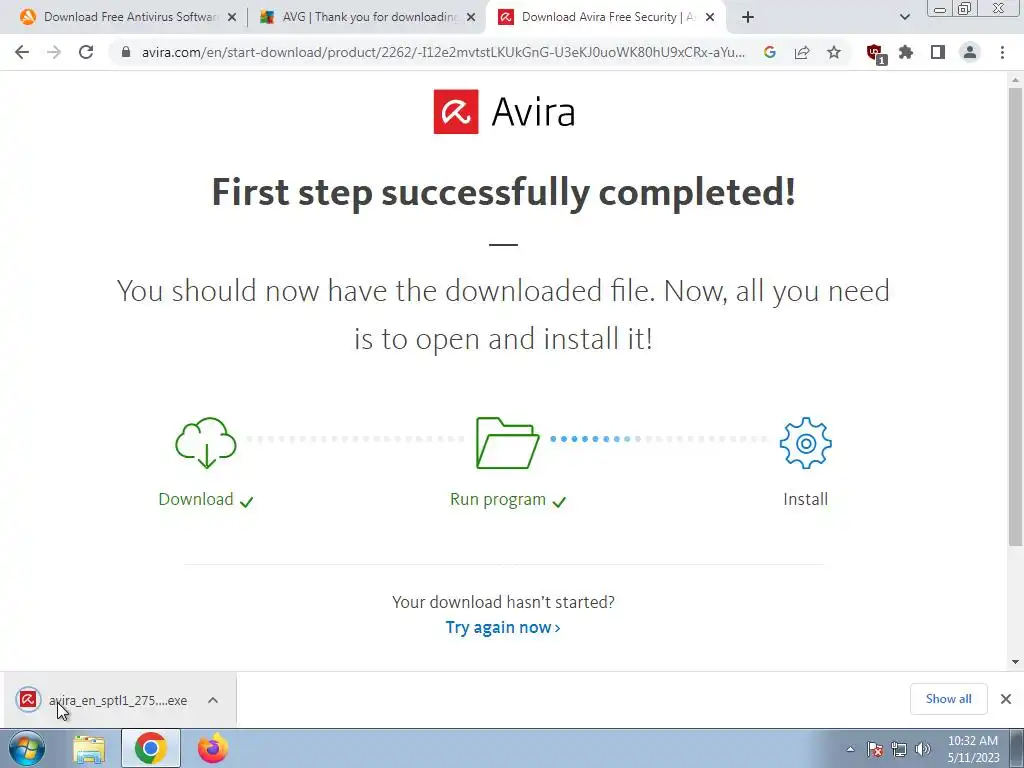Reload the Avira download page

pyautogui.click(x=86, y=52)
